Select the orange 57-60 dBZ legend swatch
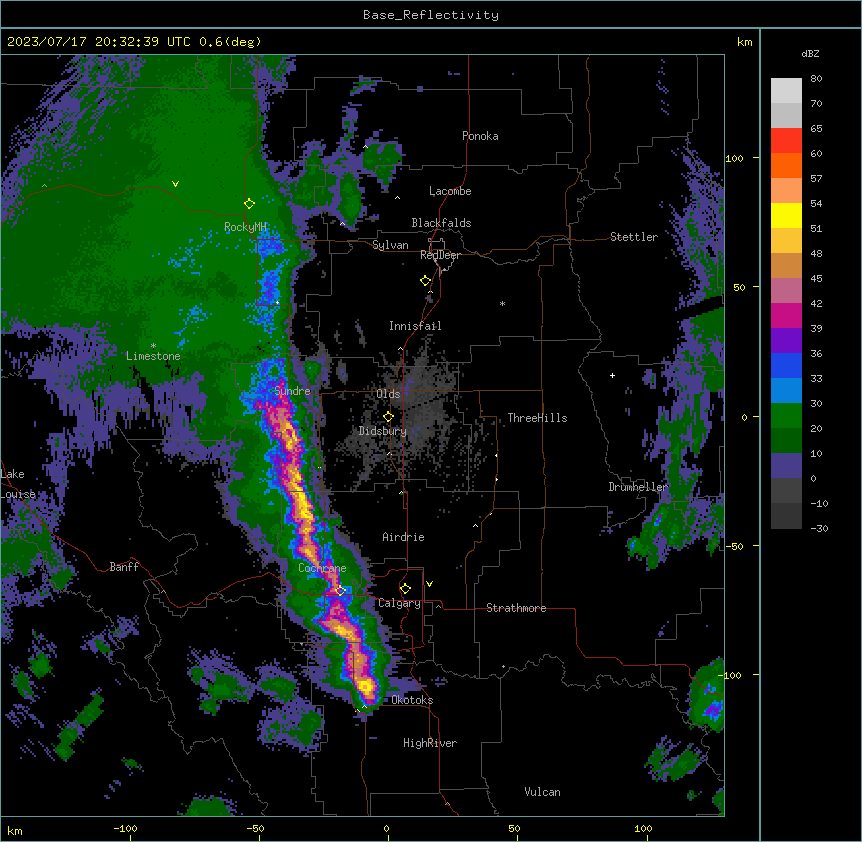Image resolution: width=862 pixels, height=842 pixels. point(786,165)
